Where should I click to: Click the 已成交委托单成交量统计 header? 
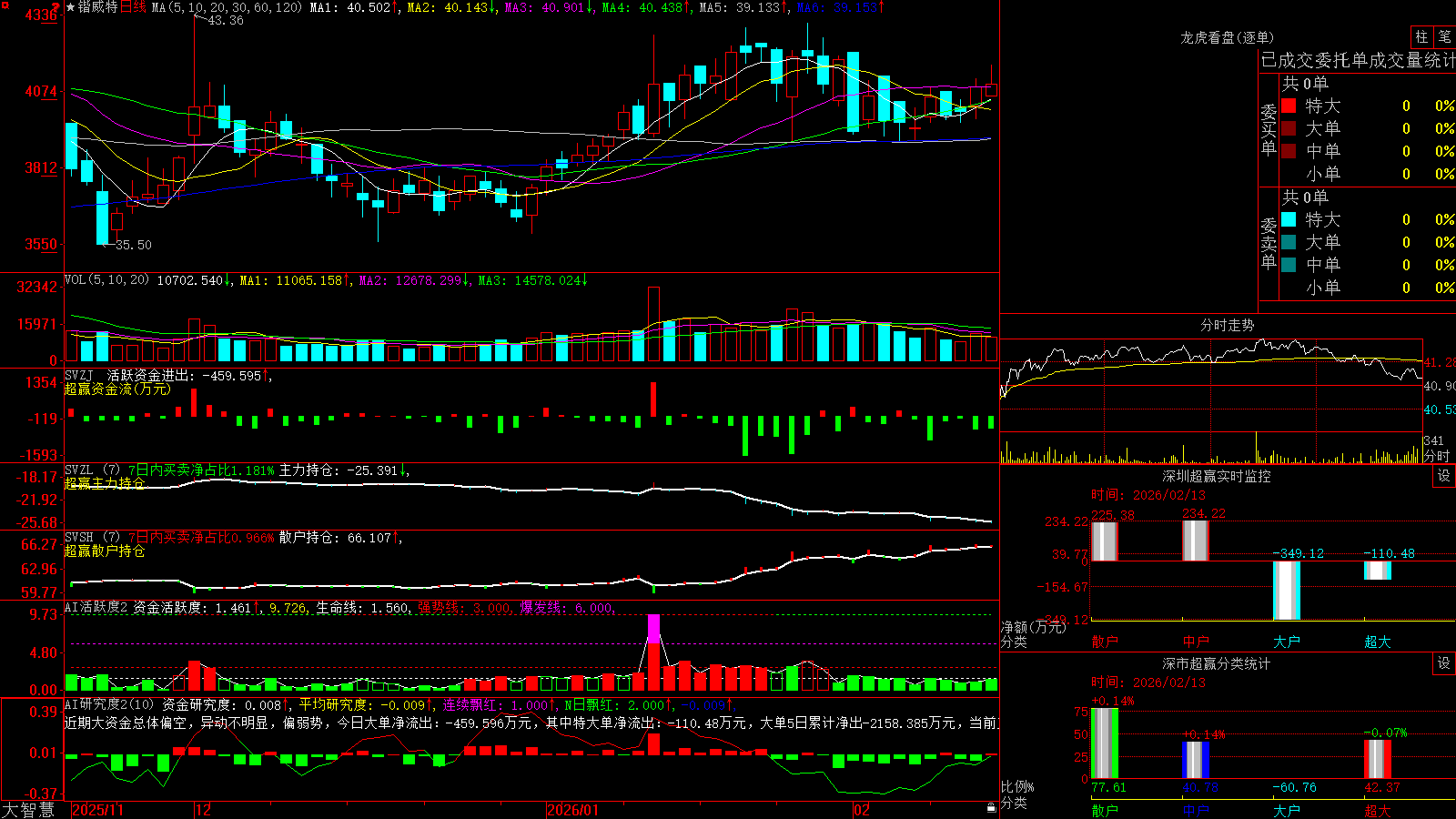(1358, 60)
